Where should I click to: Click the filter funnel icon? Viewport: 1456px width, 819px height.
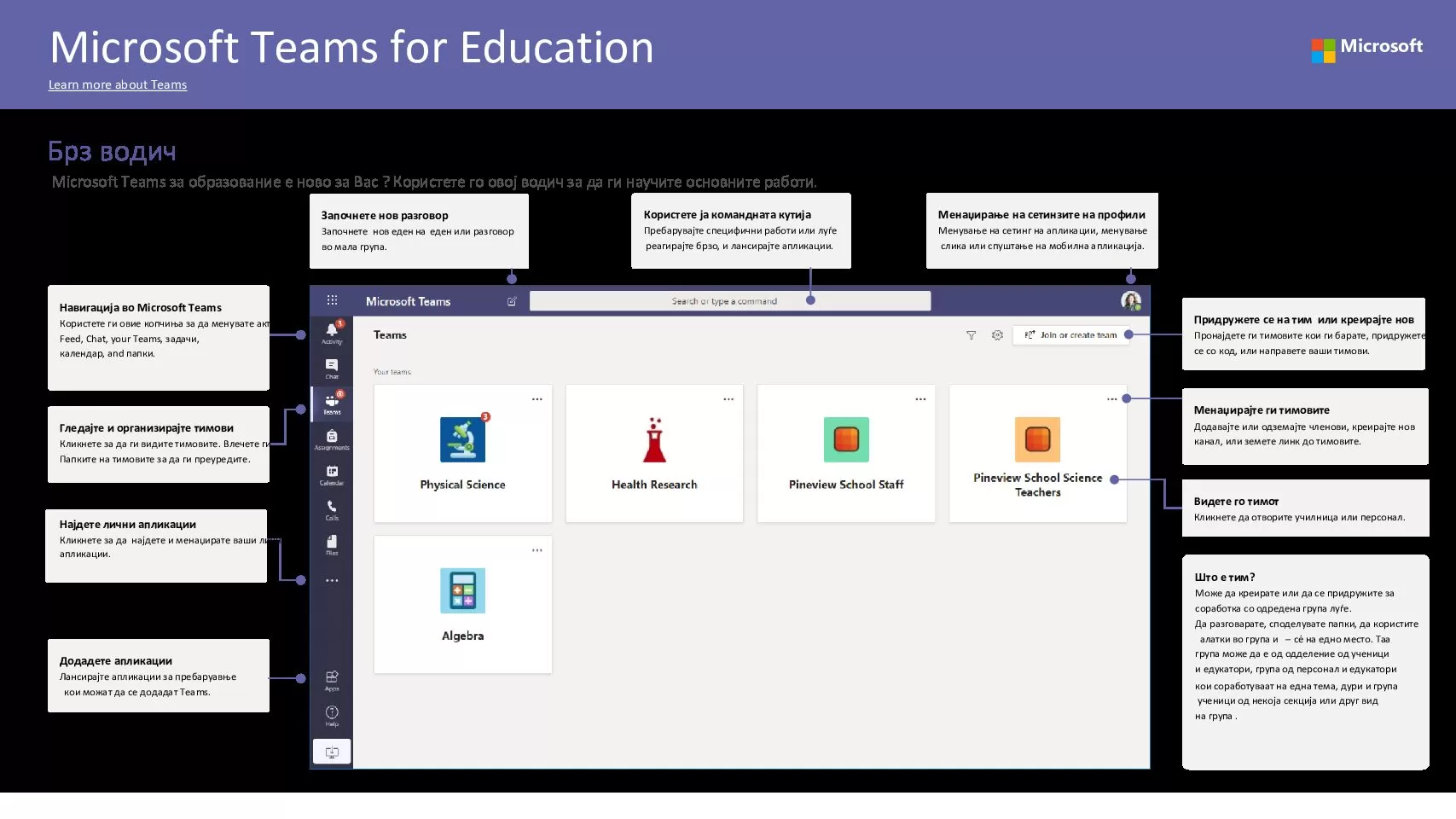point(971,335)
